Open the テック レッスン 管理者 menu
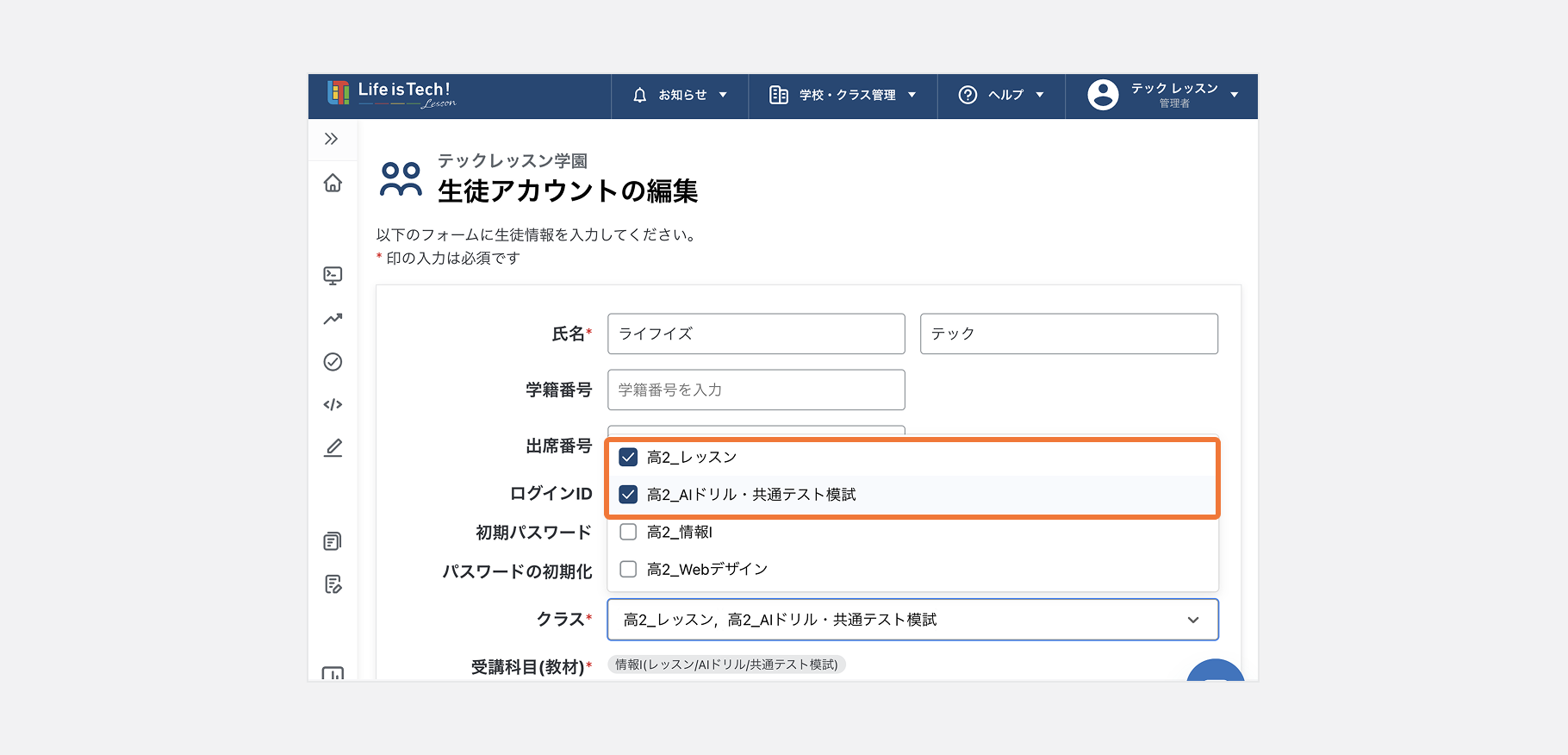The height and width of the screenshot is (755, 1568). 1162,96
